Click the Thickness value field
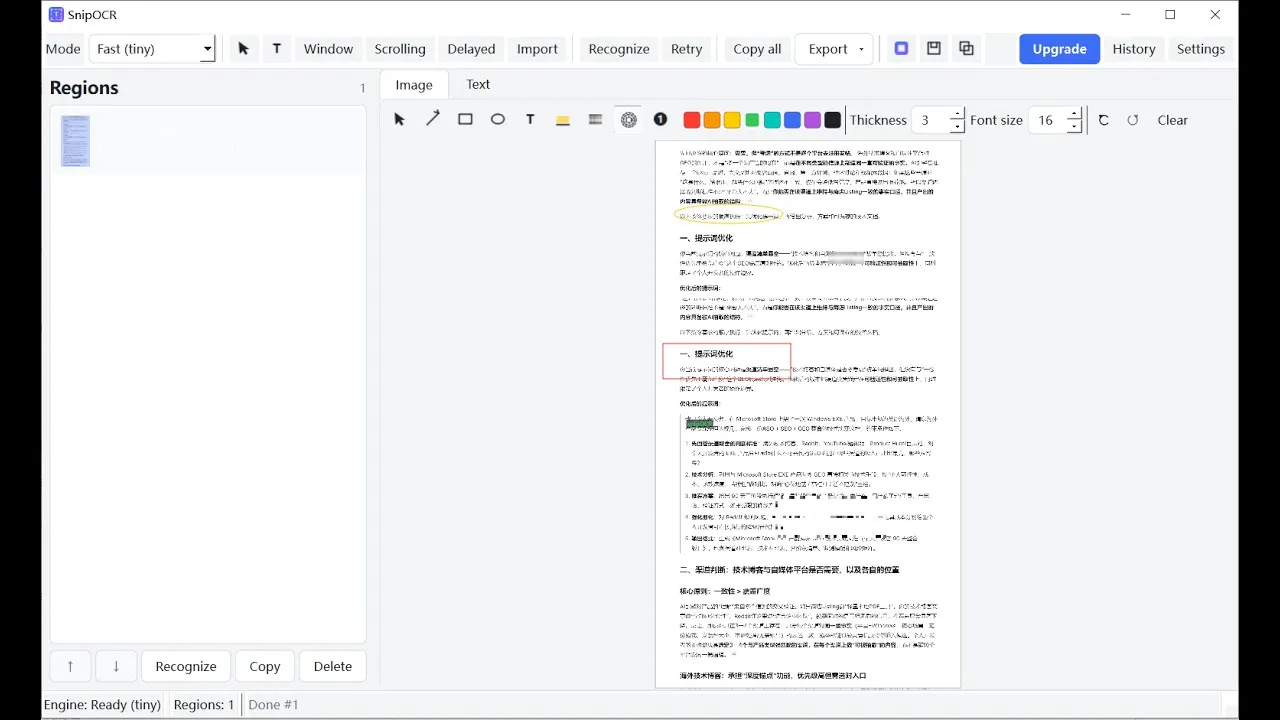Viewport: 1280px width, 720px height. click(x=930, y=120)
